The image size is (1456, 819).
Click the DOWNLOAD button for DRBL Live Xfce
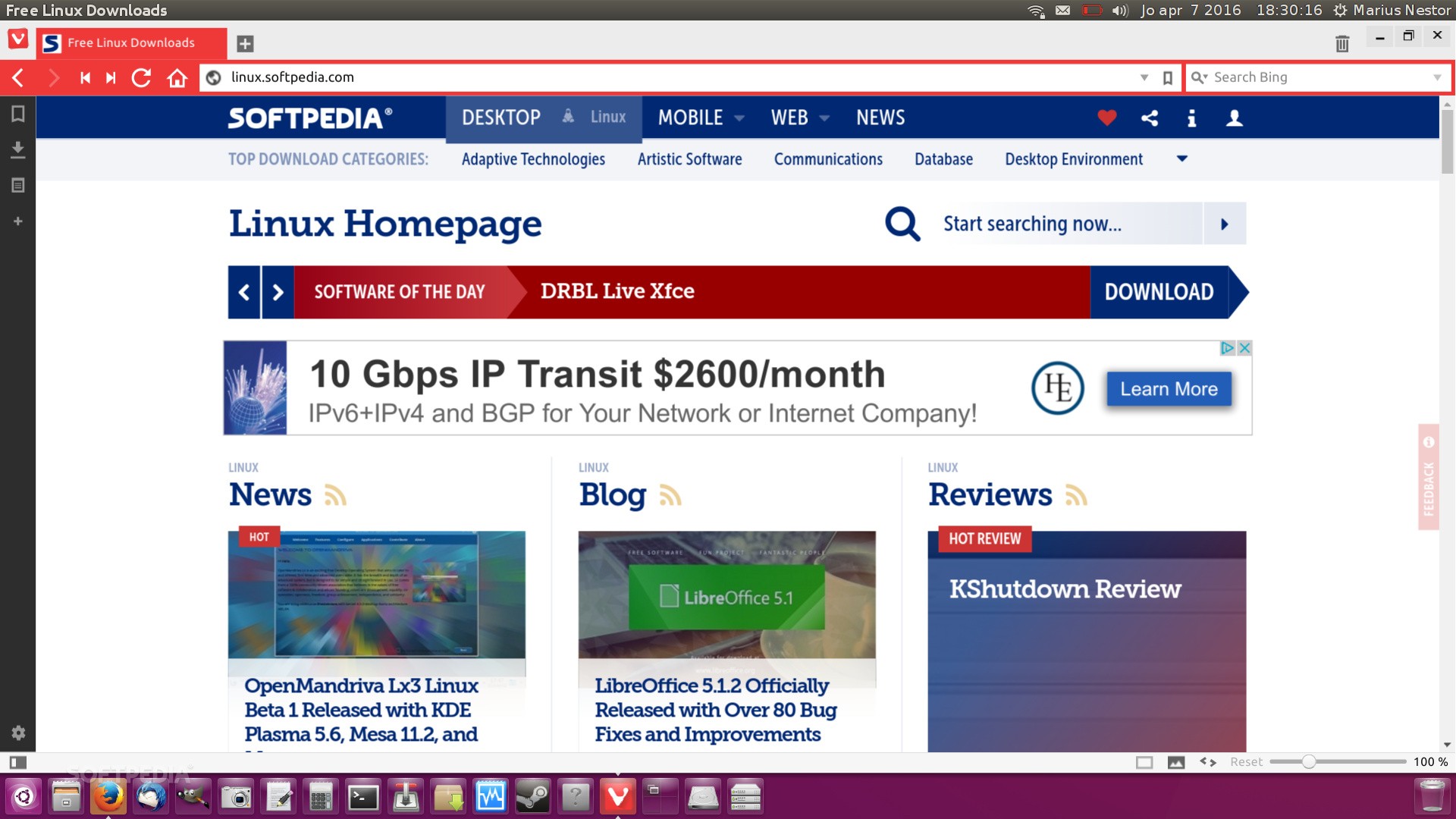coord(1159,292)
